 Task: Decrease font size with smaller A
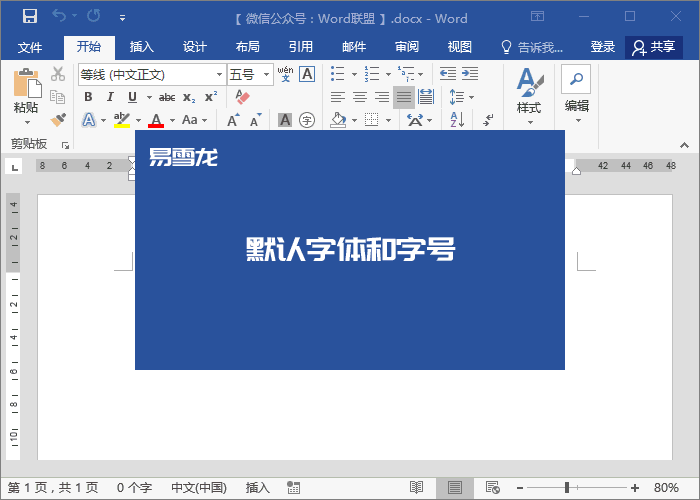[256, 120]
